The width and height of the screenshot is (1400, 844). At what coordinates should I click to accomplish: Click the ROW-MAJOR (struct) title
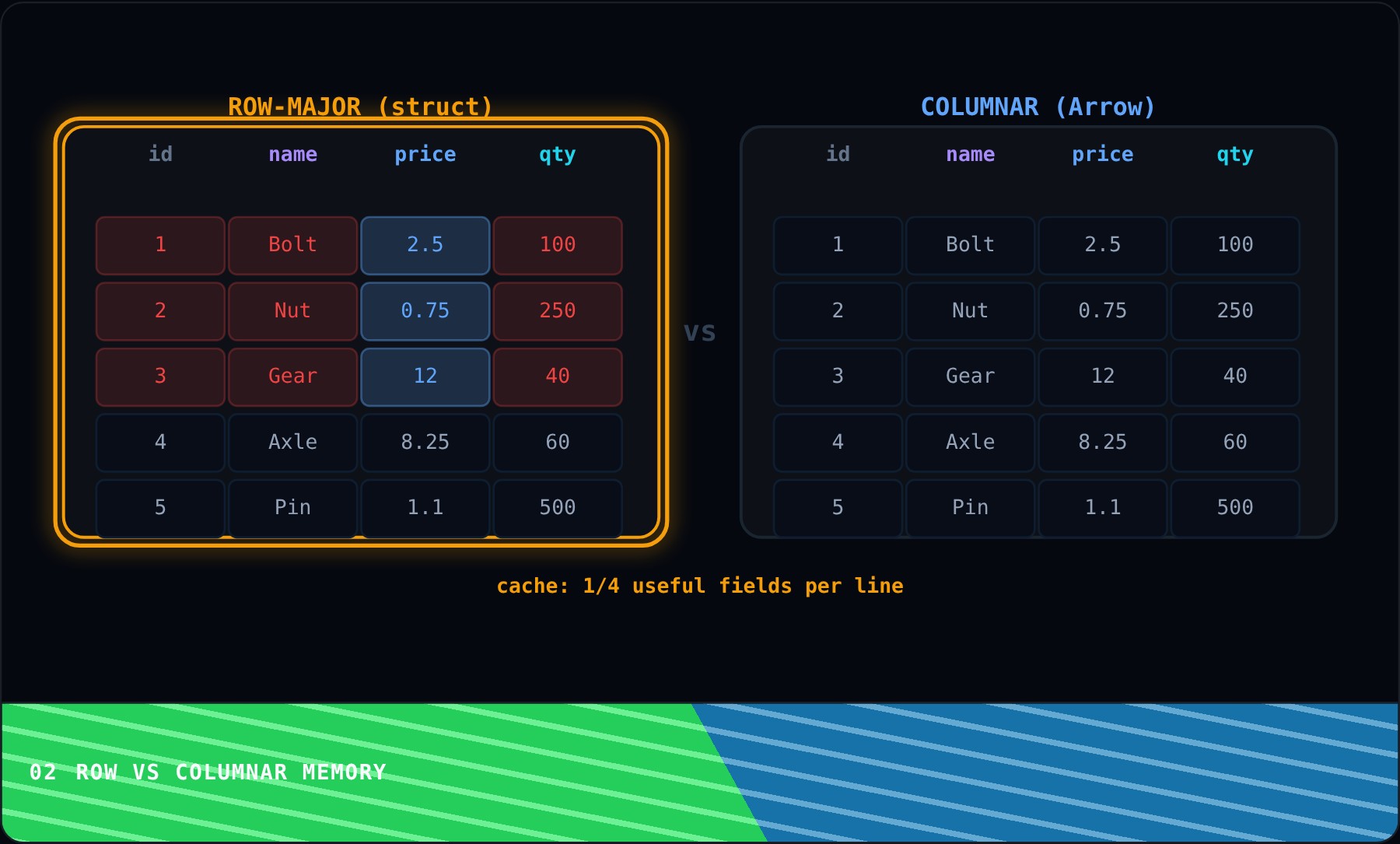click(x=361, y=107)
